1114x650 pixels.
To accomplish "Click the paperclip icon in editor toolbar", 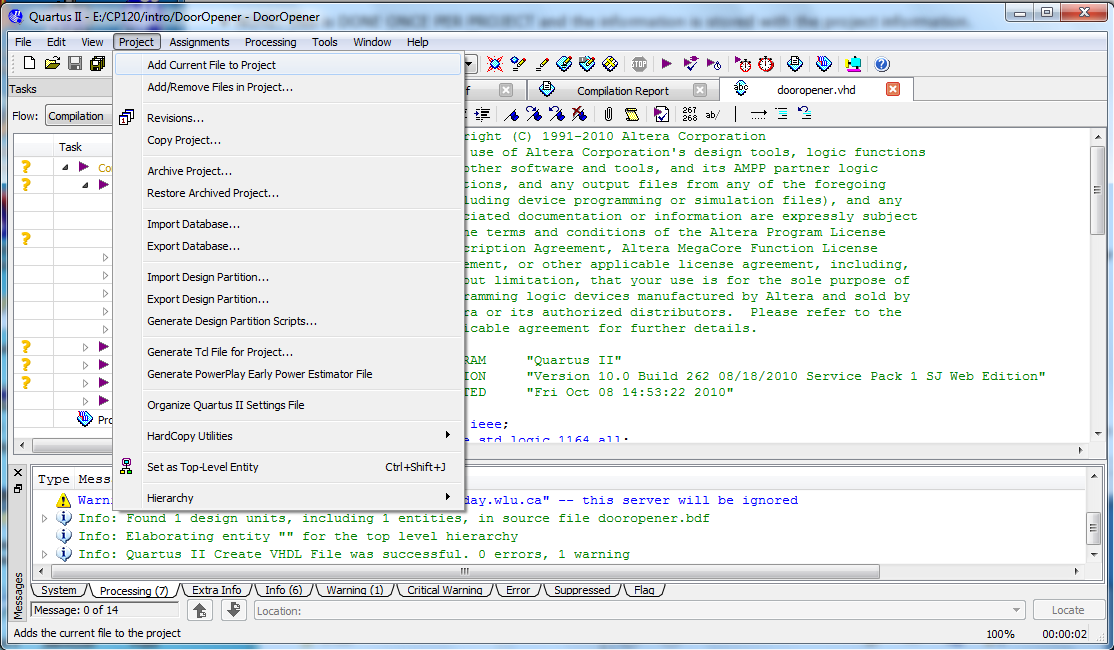I will pos(608,114).
